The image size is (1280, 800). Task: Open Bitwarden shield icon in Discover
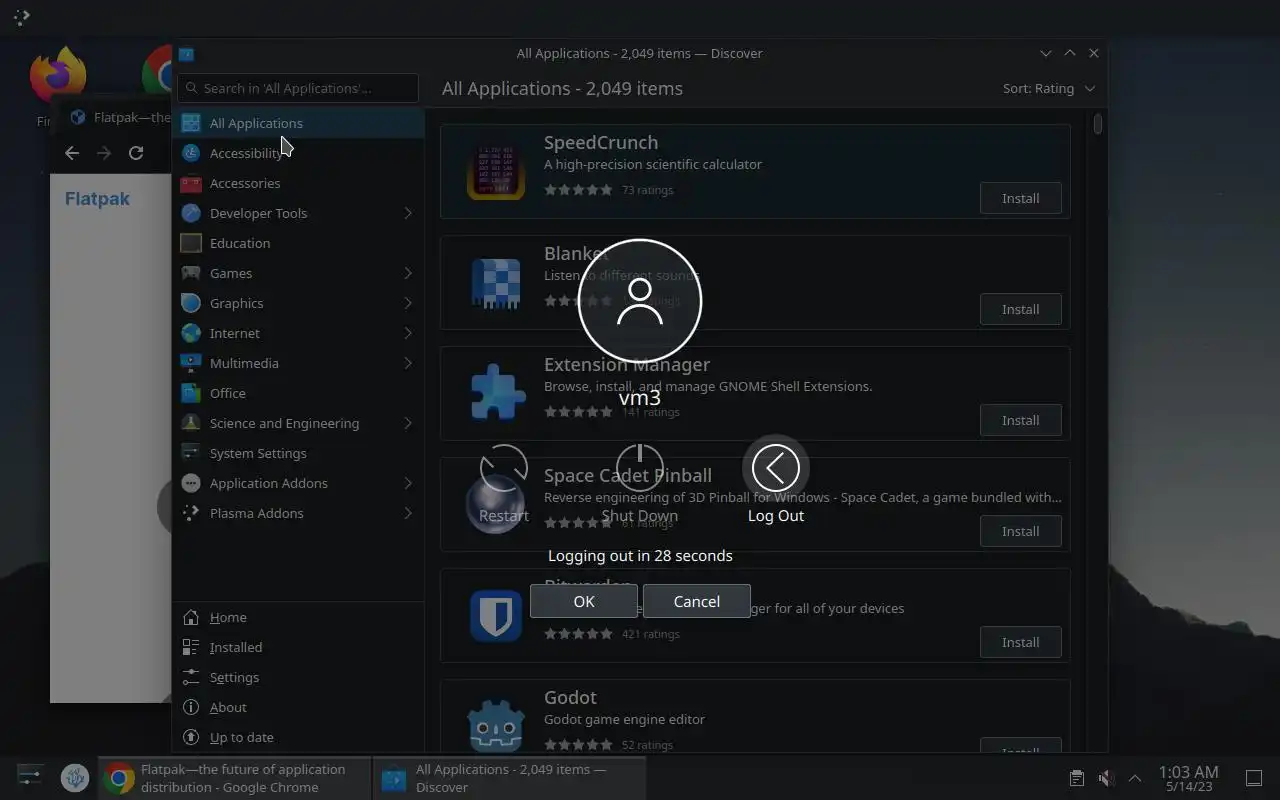tap(496, 615)
